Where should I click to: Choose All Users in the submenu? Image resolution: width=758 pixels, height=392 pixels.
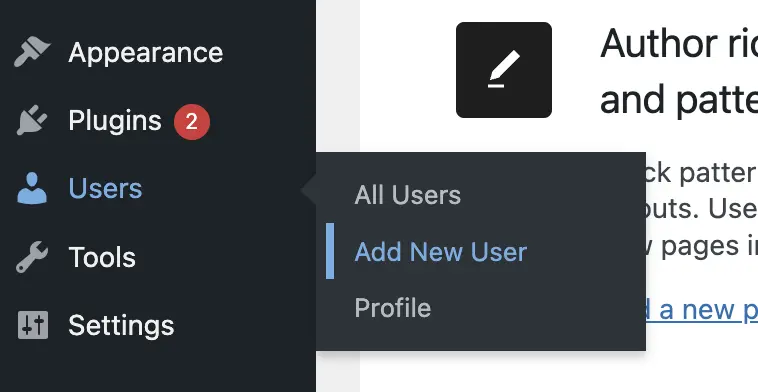(x=408, y=195)
